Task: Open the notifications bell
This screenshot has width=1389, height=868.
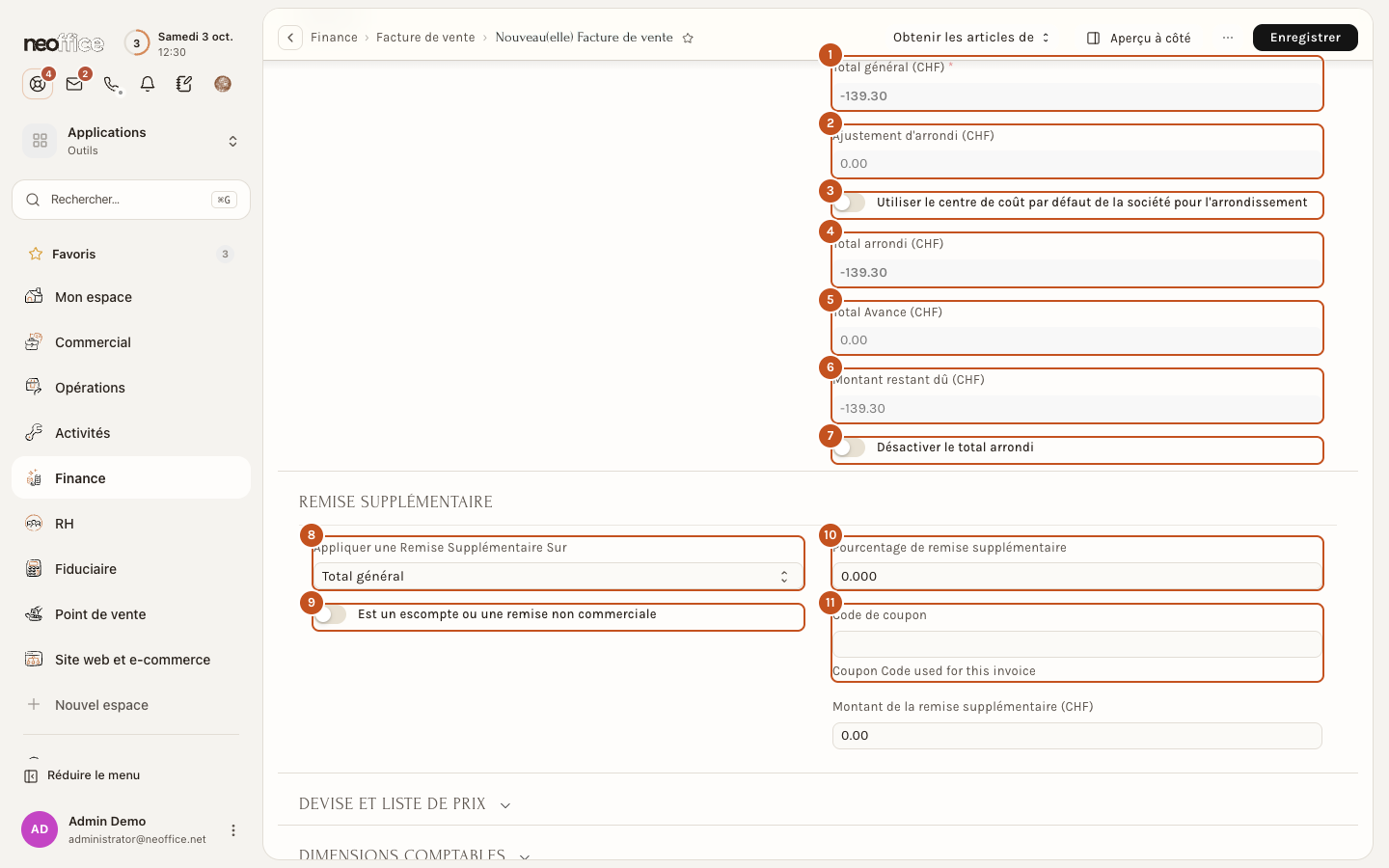Action: coord(148,84)
